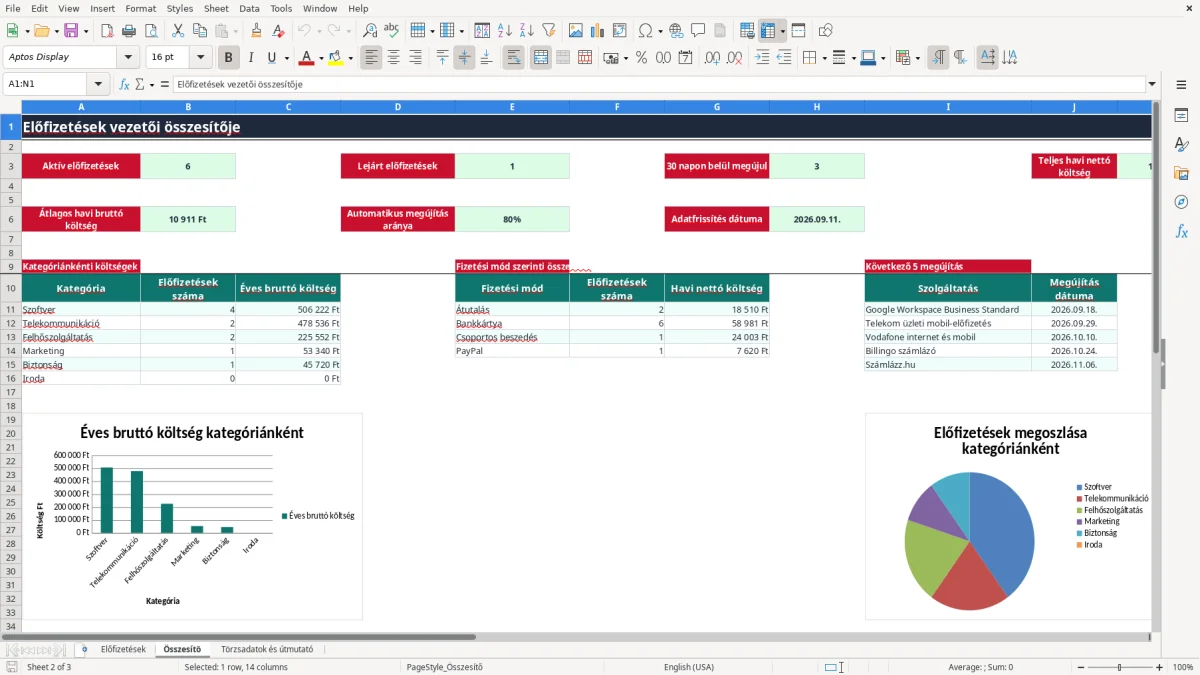Cut the selected cells
The height and width of the screenshot is (675, 1200).
coord(177,31)
